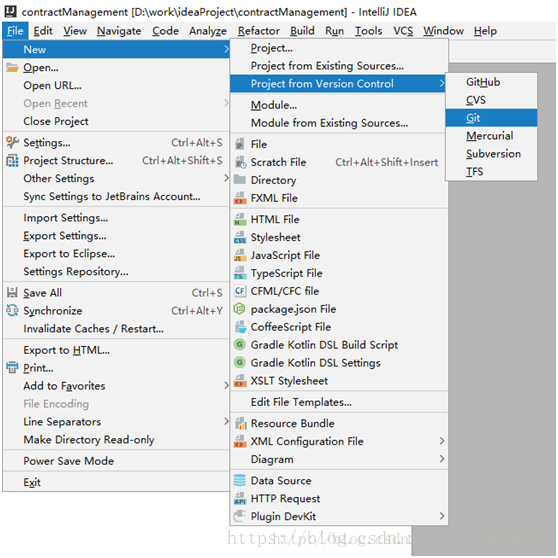Open the Navigate menu
The image size is (558, 558).
tap(119, 31)
